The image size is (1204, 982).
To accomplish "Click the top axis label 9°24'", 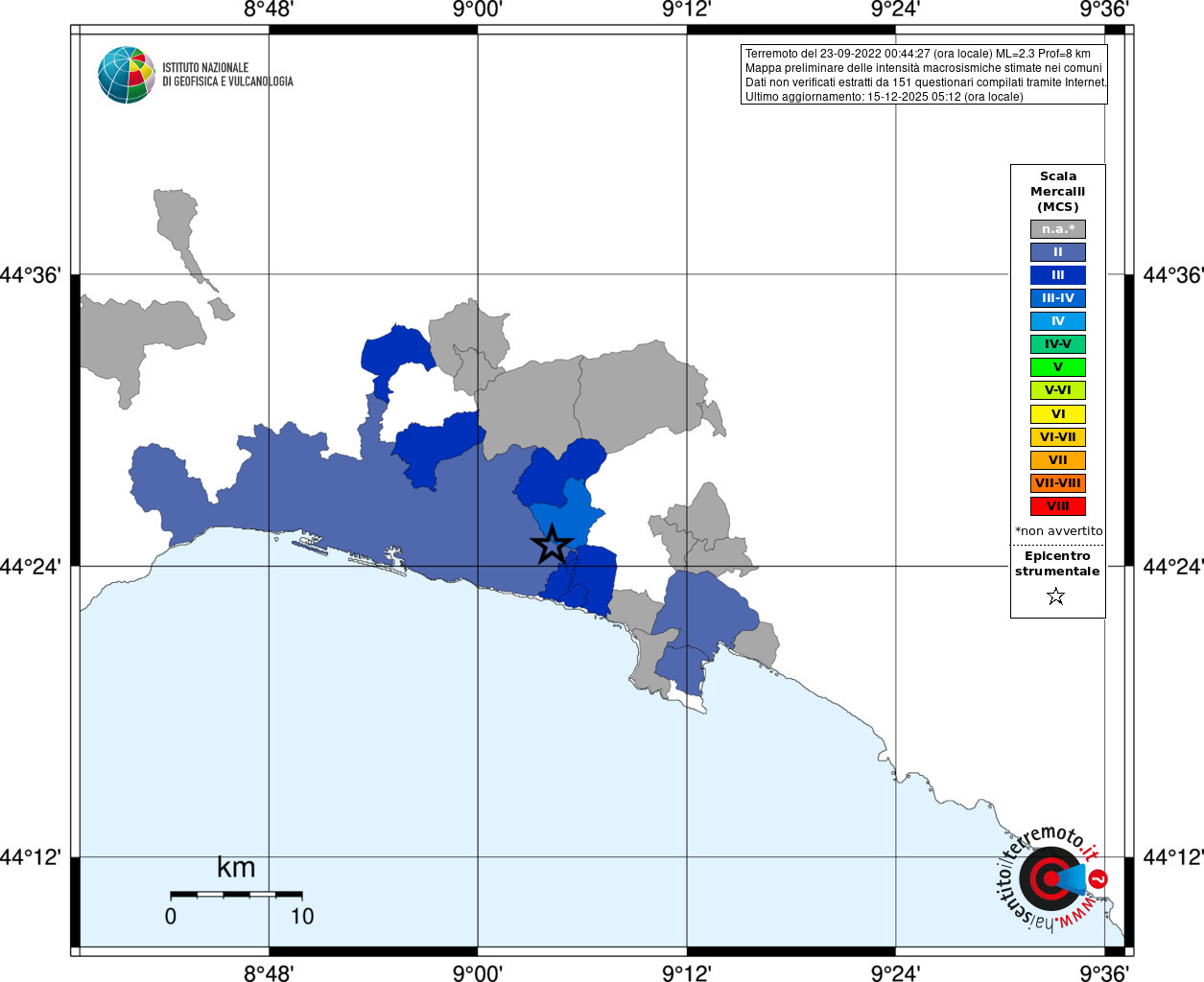I will click(x=896, y=10).
